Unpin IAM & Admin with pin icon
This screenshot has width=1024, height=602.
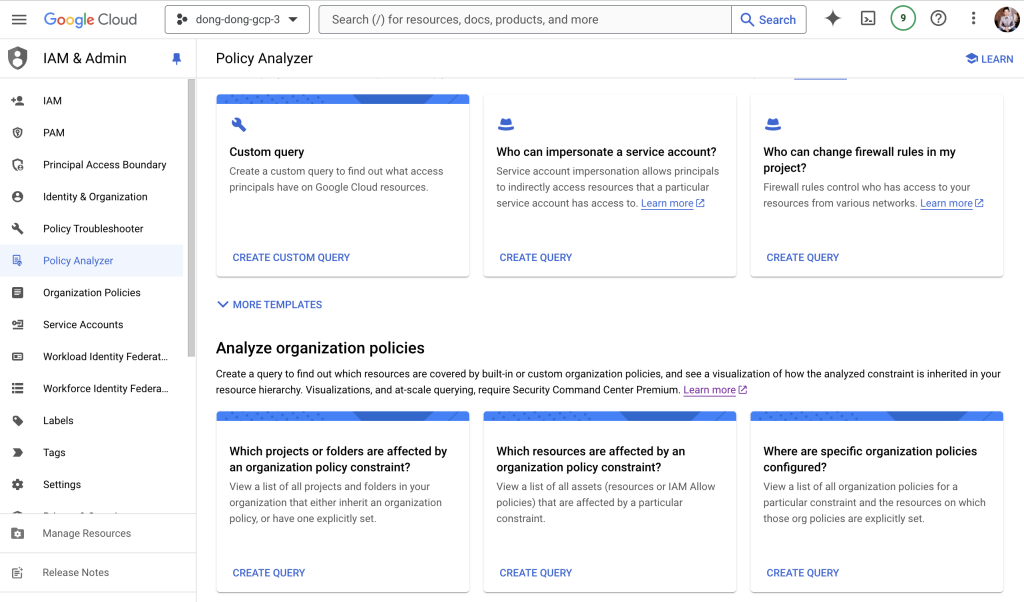pyautogui.click(x=176, y=59)
